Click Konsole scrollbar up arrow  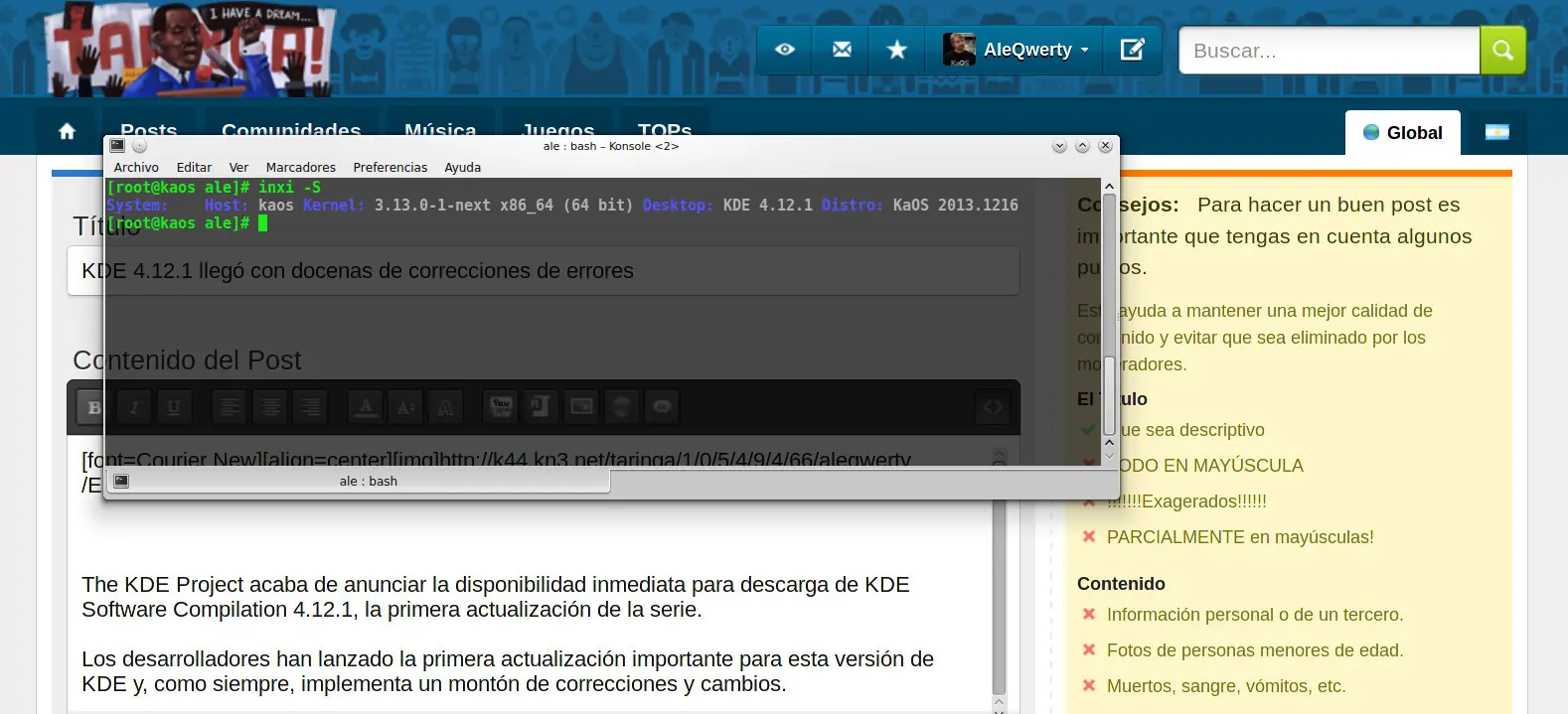[1109, 187]
